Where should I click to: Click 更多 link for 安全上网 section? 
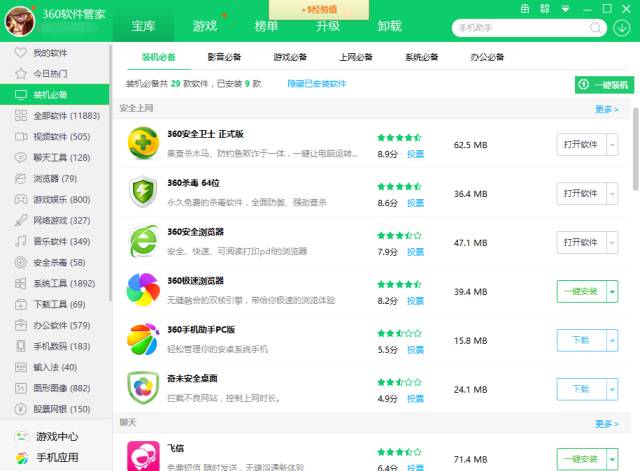(x=607, y=109)
